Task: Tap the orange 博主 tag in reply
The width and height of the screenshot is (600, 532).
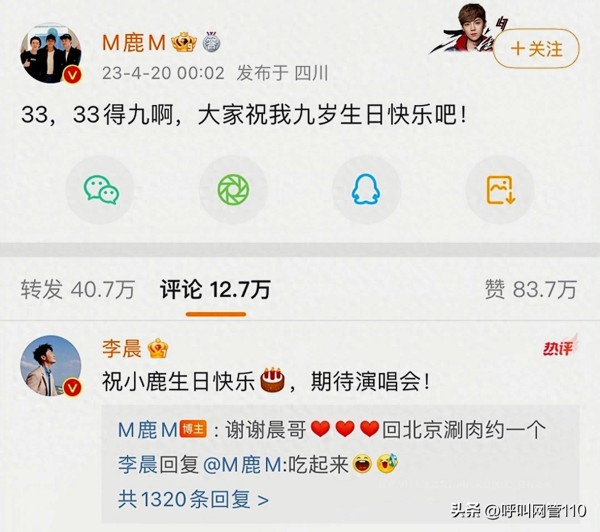Action: [x=193, y=429]
